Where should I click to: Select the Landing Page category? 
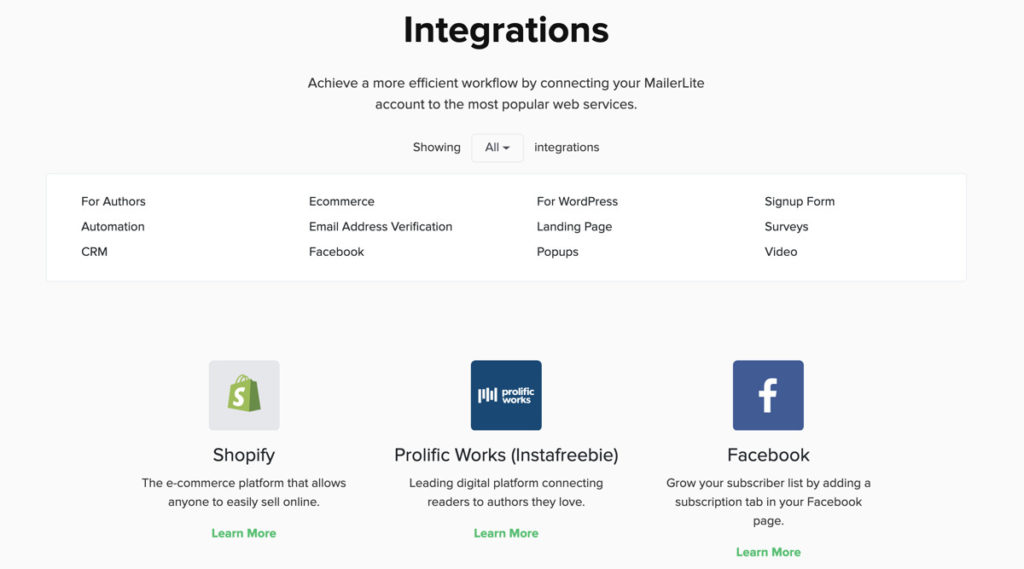coord(574,227)
